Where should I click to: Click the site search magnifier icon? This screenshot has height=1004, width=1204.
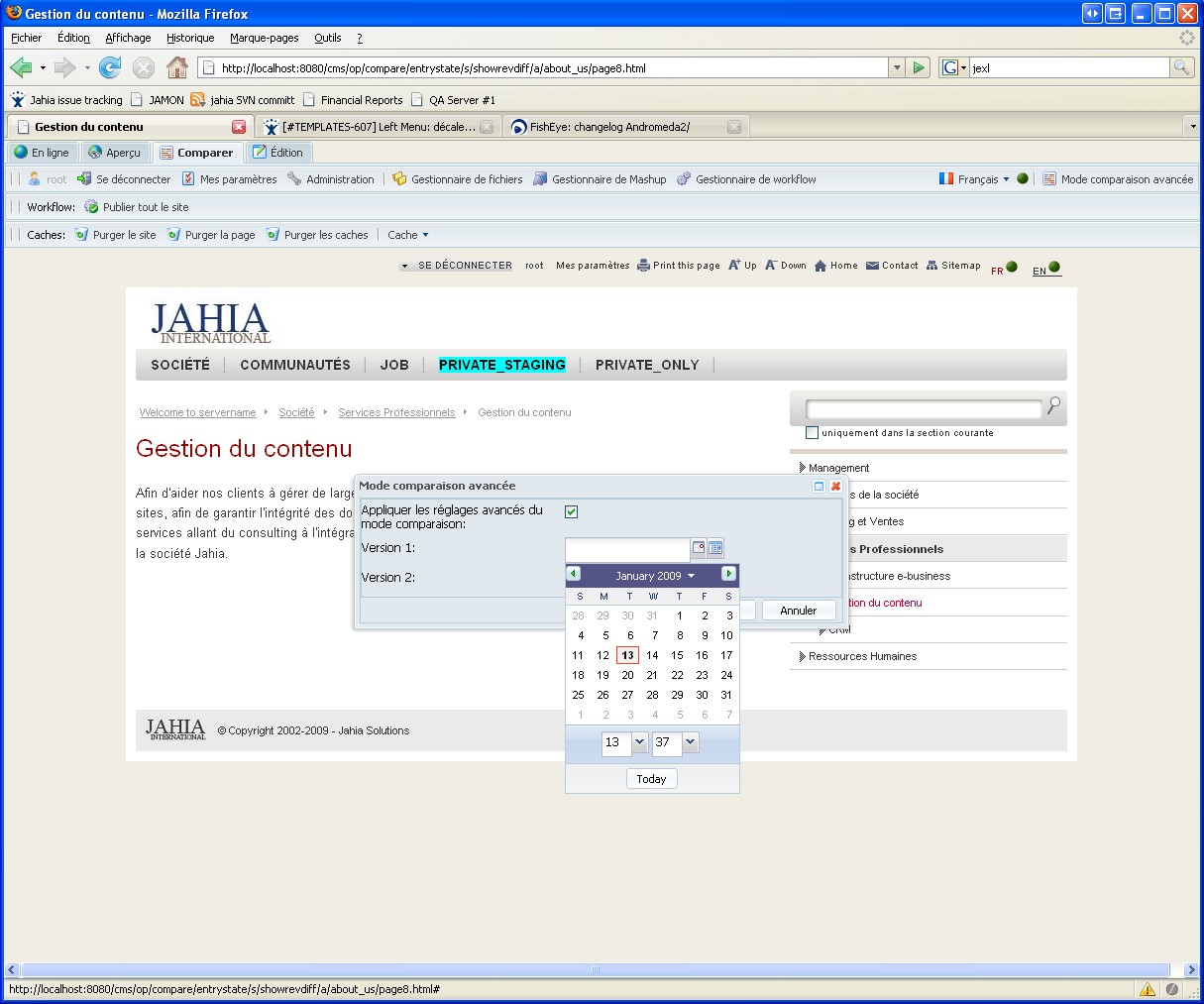pos(1053,405)
